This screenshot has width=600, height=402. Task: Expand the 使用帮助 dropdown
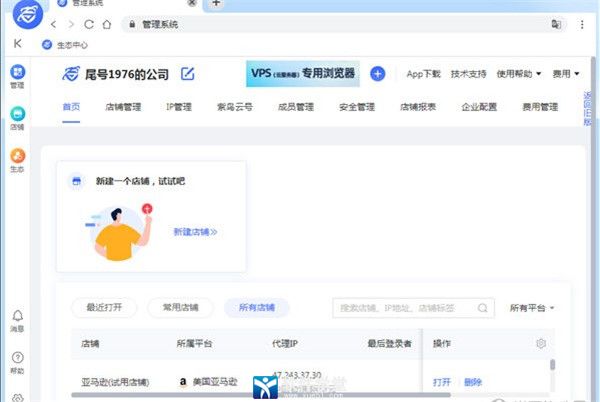518,74
